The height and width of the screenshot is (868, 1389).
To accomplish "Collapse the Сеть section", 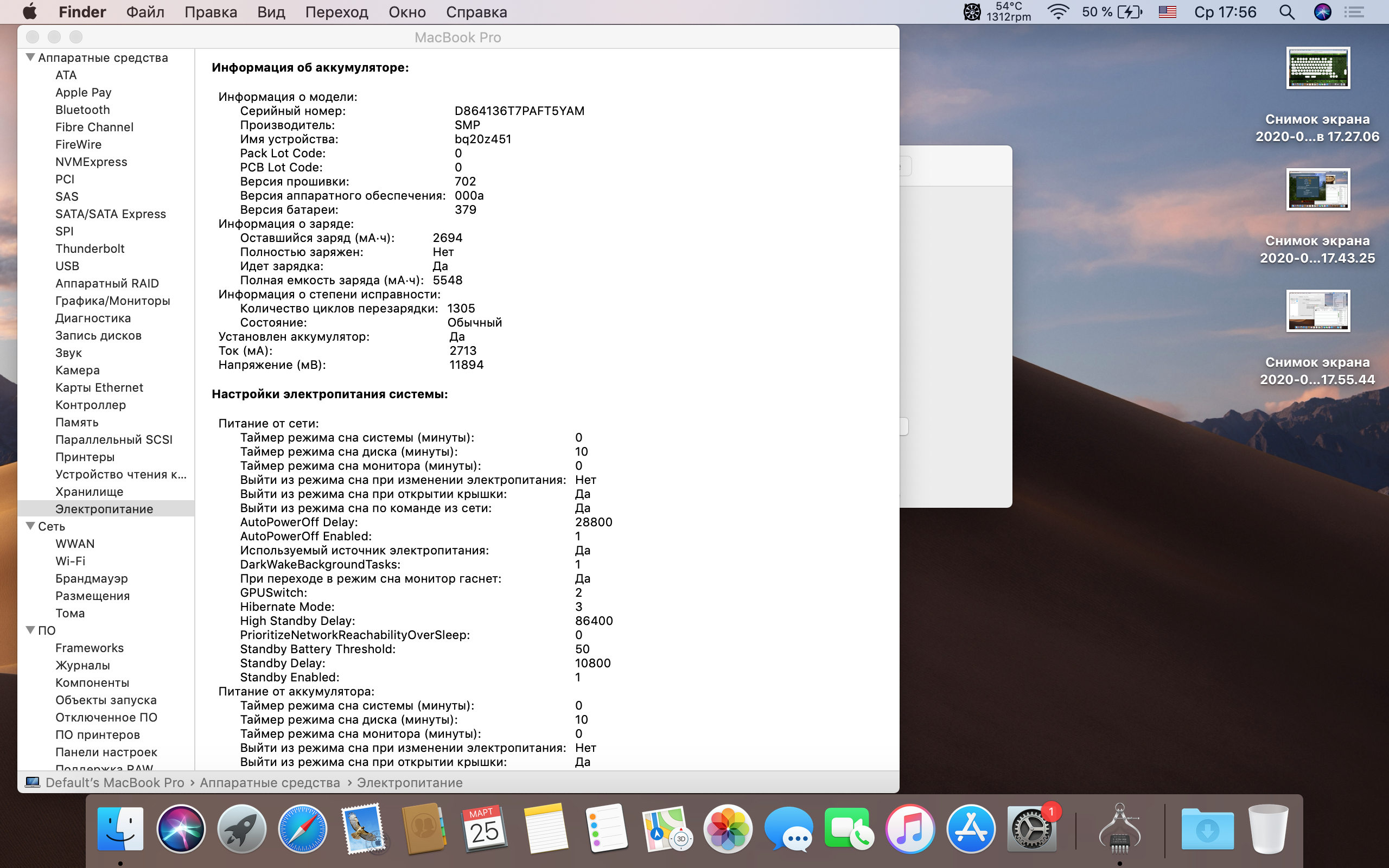I will click(30, 525).
